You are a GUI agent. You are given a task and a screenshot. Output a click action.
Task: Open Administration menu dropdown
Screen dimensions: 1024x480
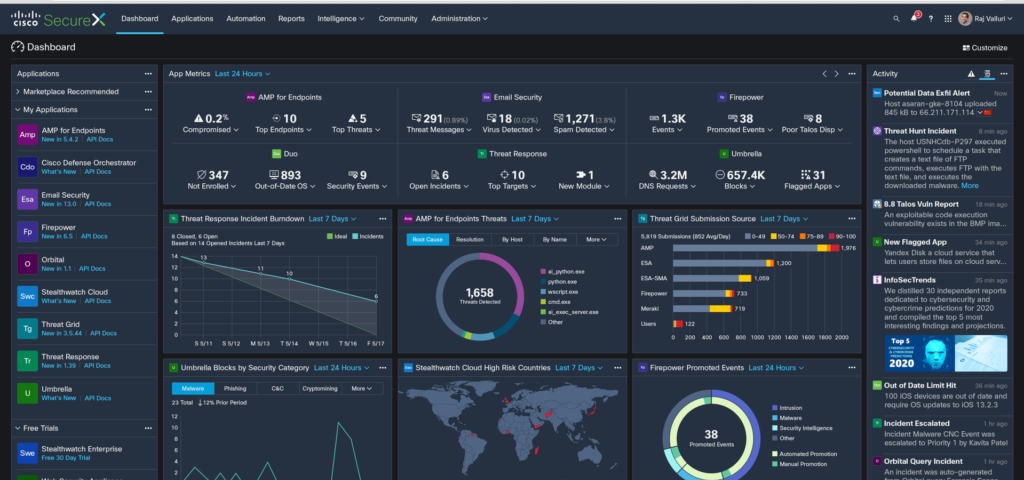pos(459,19)
